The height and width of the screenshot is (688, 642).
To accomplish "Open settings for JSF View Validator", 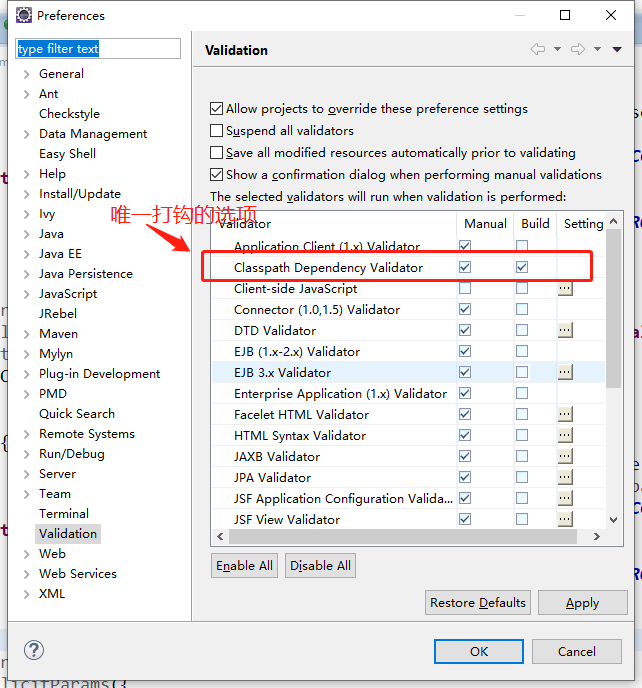I will (565, 519).
